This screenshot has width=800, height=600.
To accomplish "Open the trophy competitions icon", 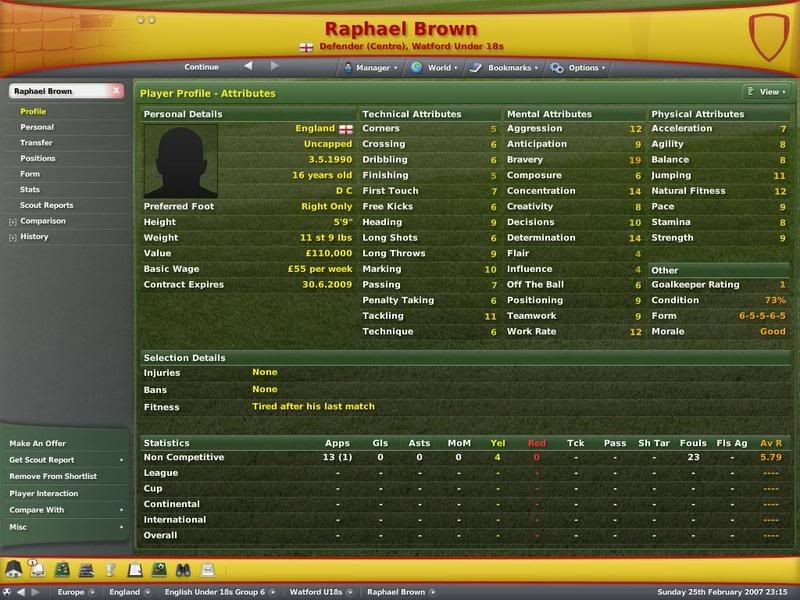I will [x=110, y=569].
